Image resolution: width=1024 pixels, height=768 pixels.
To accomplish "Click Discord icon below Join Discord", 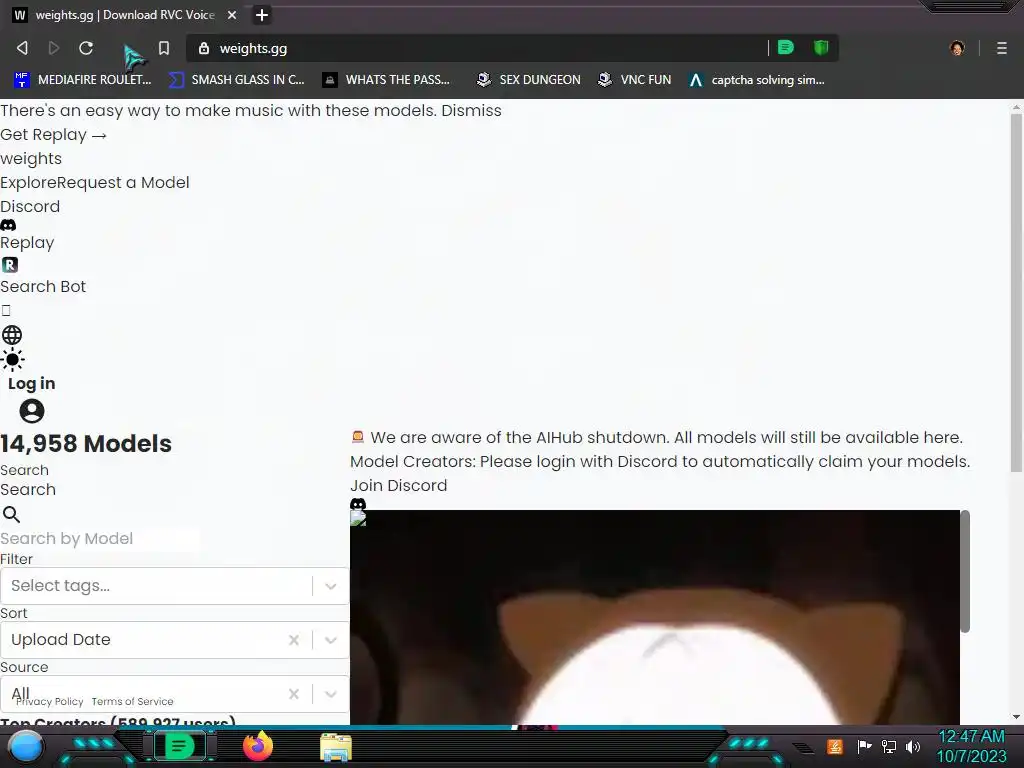I will coord(358,504).
